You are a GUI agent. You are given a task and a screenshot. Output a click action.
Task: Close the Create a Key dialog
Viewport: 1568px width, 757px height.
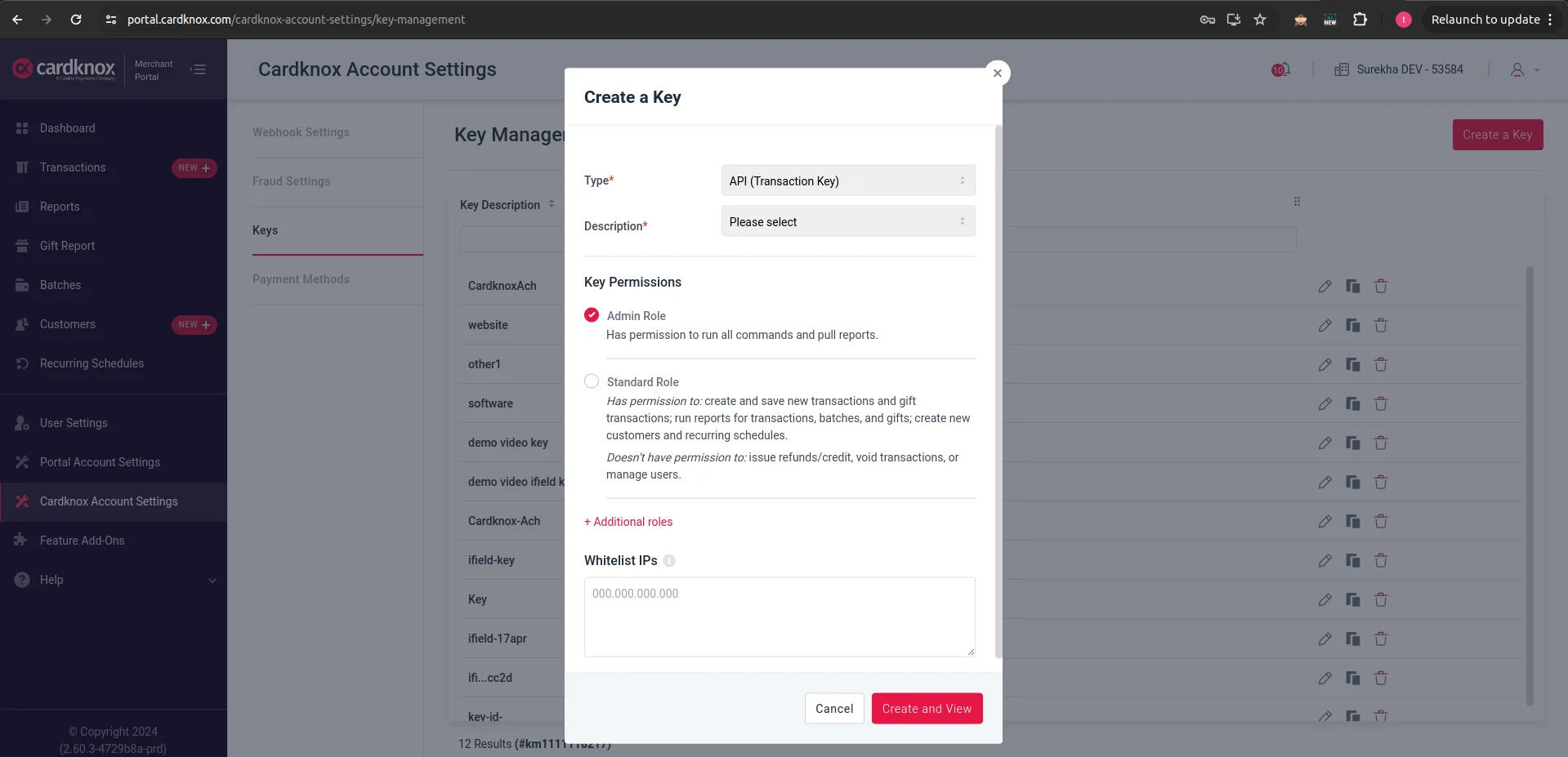point(997,73)
